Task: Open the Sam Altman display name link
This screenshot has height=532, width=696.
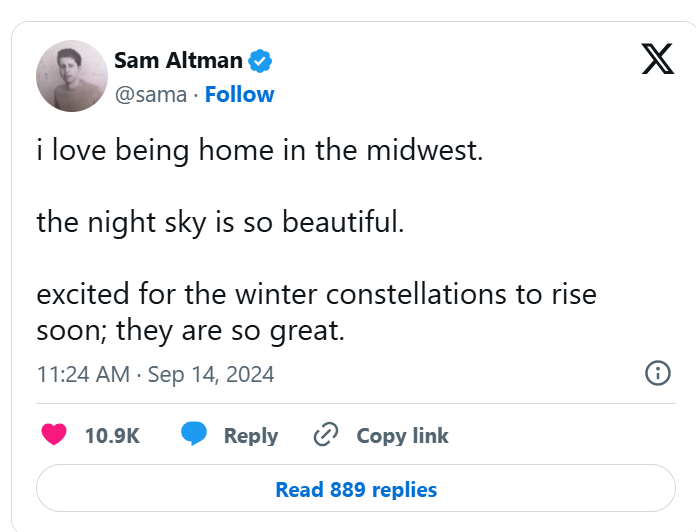Action: point(178,61)
